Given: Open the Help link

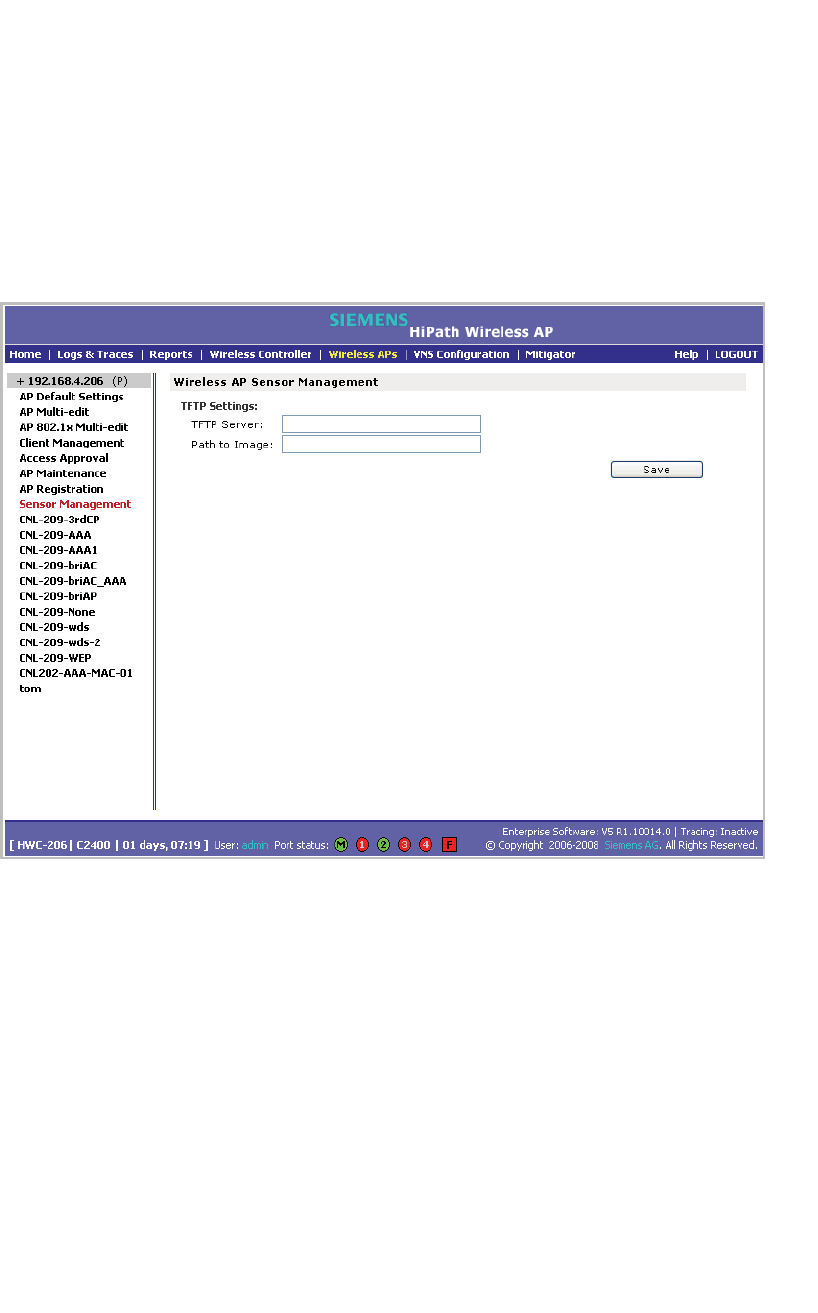Looking at the screenshot, I should (x=686, y=354).
